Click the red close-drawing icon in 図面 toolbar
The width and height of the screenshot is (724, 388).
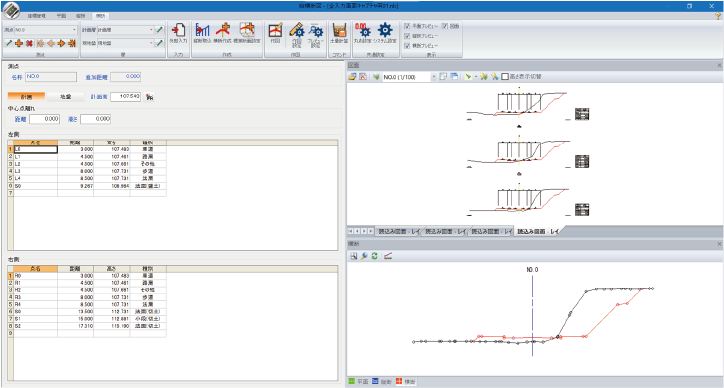(x=363, y=77)
